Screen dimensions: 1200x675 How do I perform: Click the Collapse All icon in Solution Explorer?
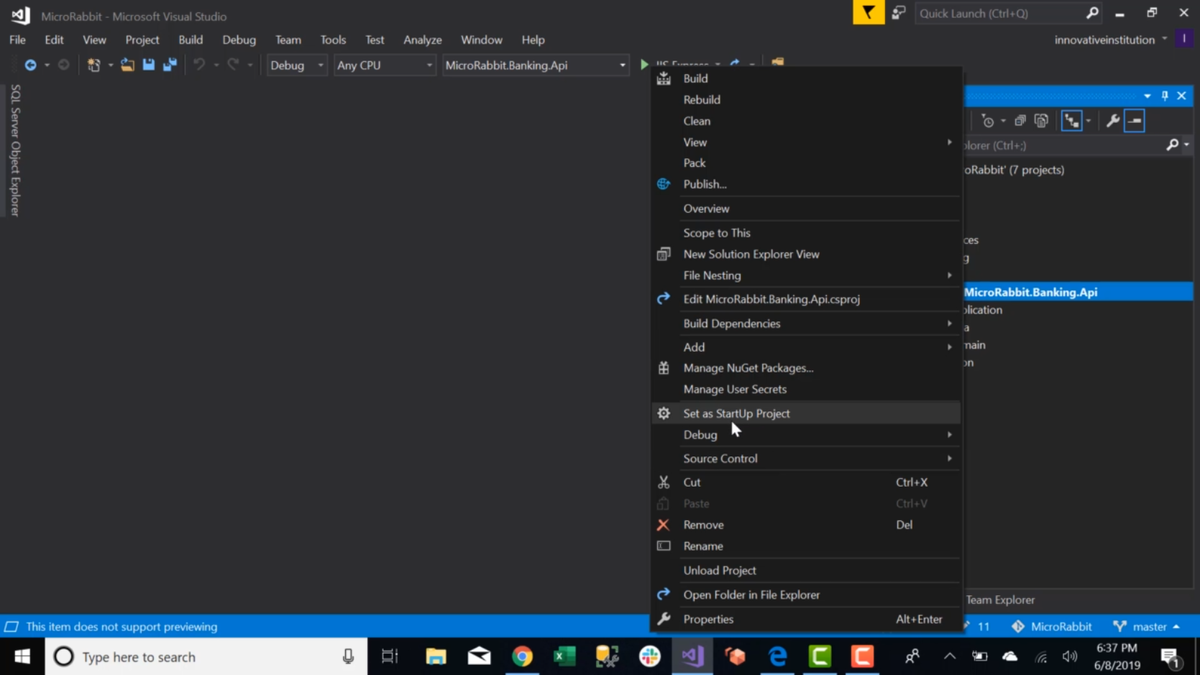click(1020, 121)
